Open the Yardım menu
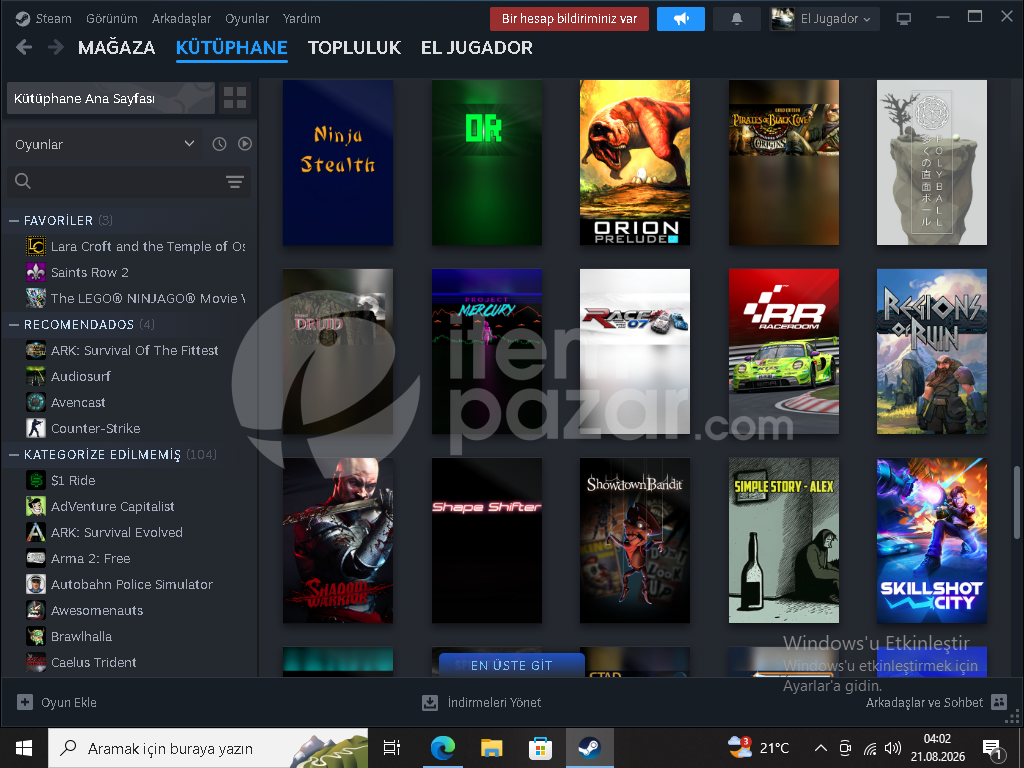1024x768 pixels. point(302,19)
